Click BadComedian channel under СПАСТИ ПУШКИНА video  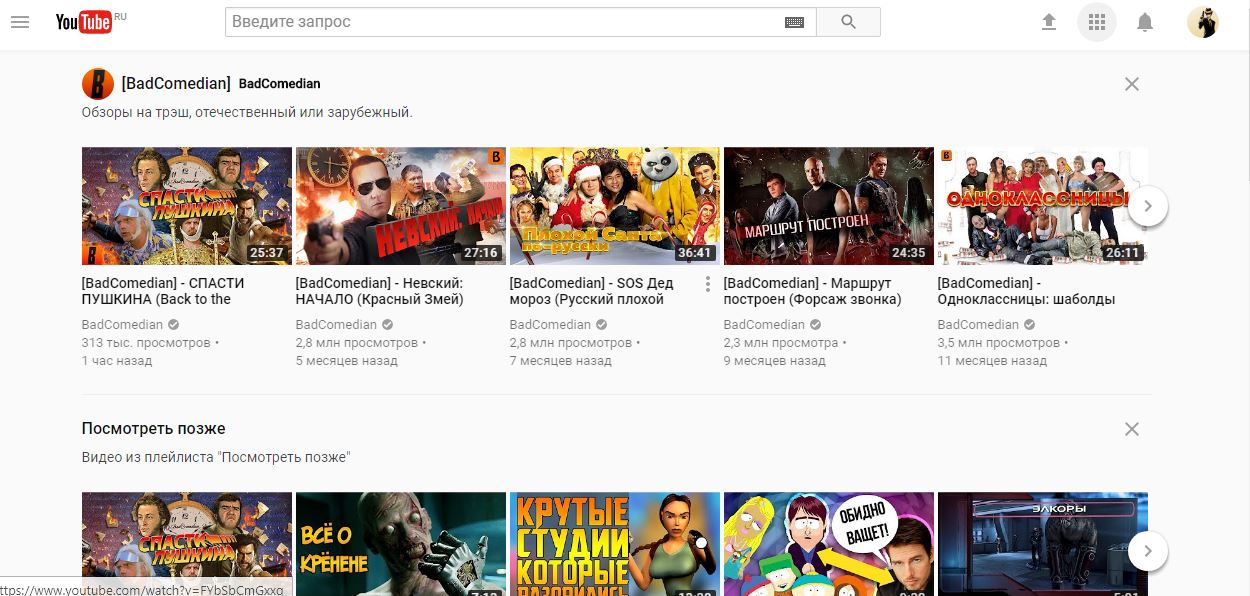(x=122, y=324)
